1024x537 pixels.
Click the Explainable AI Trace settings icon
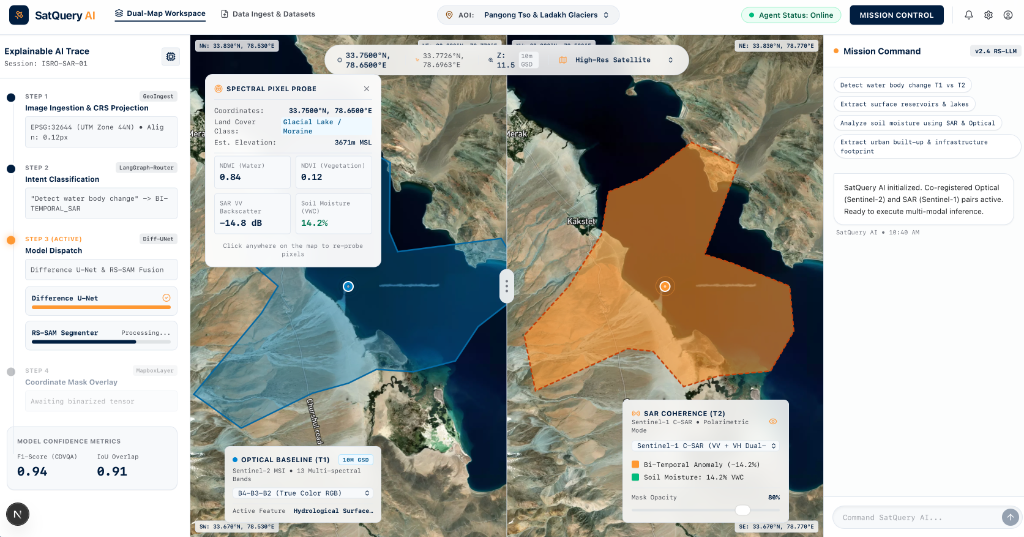click(x=170, y=57)
